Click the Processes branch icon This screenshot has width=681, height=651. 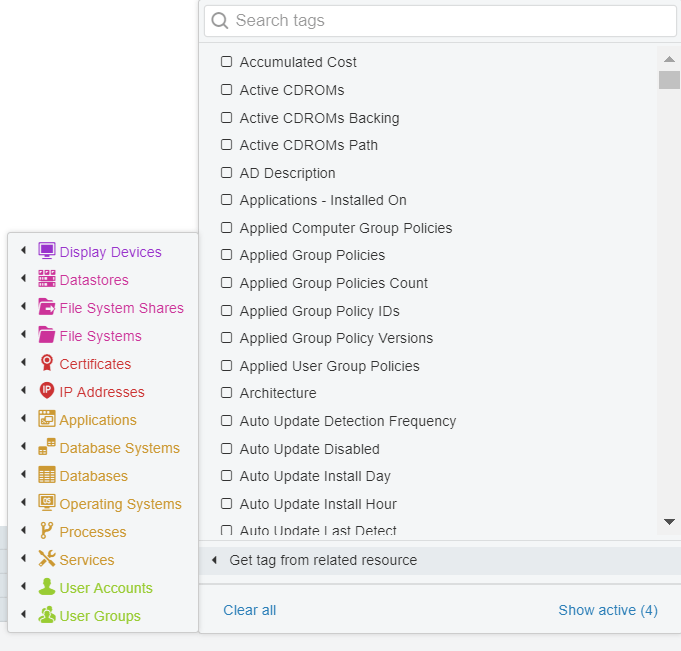pos(46,531)
